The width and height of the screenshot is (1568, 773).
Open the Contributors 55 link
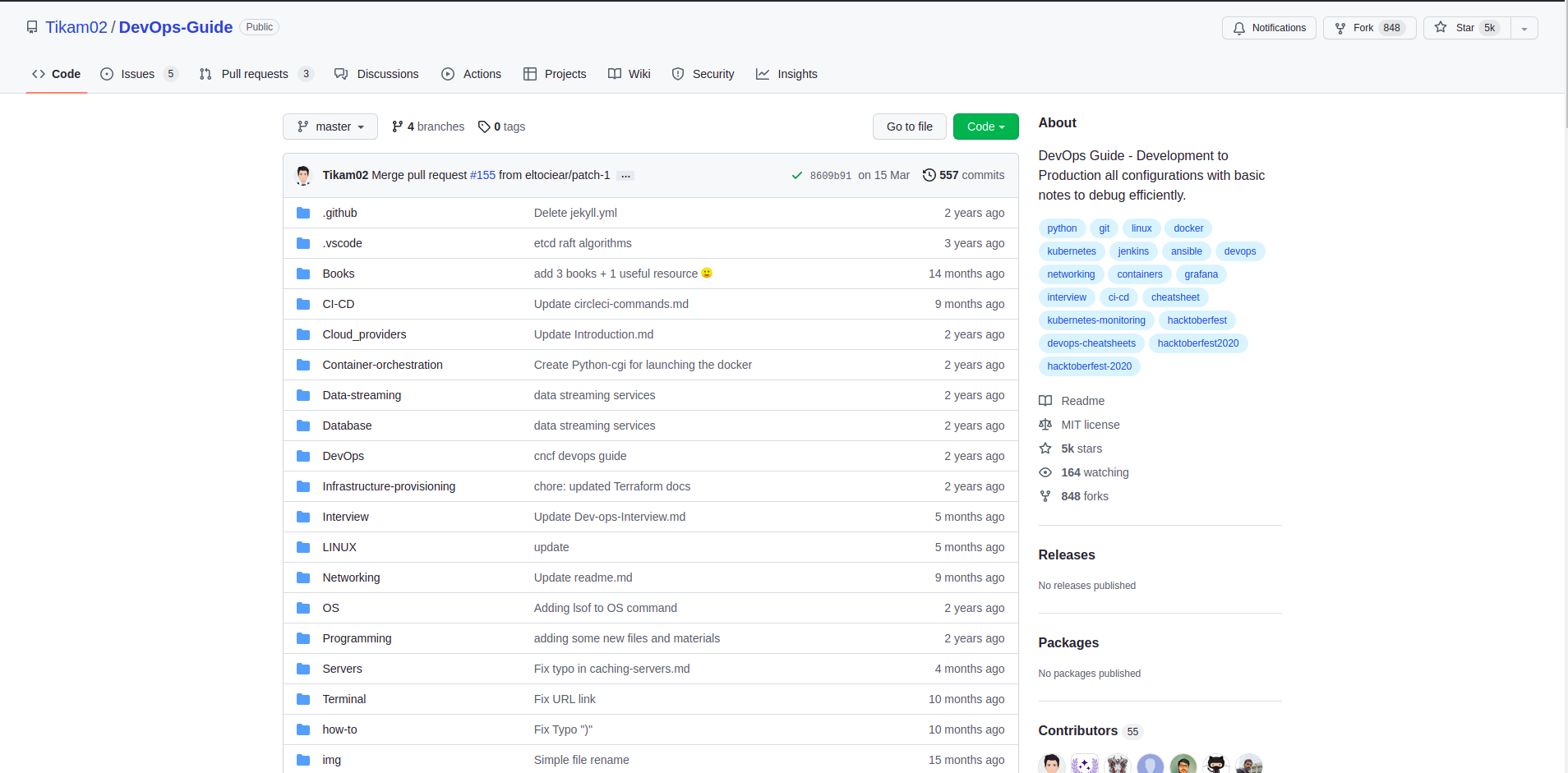(1091, 731)
